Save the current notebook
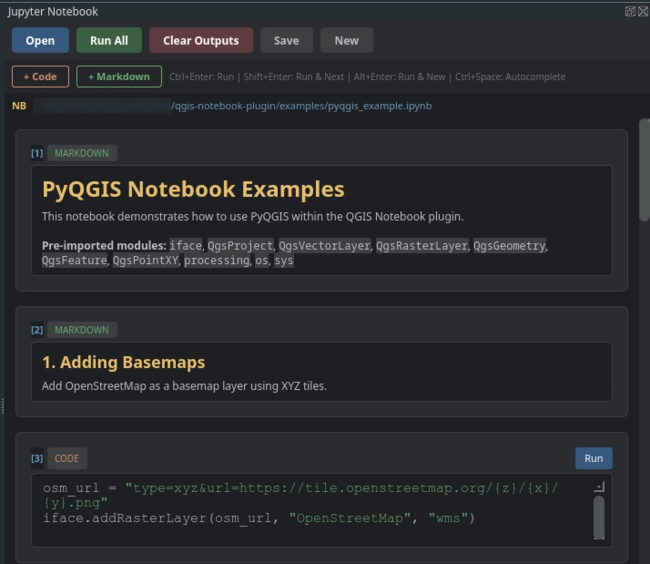 pyautogui.click(x=286, y=40)
